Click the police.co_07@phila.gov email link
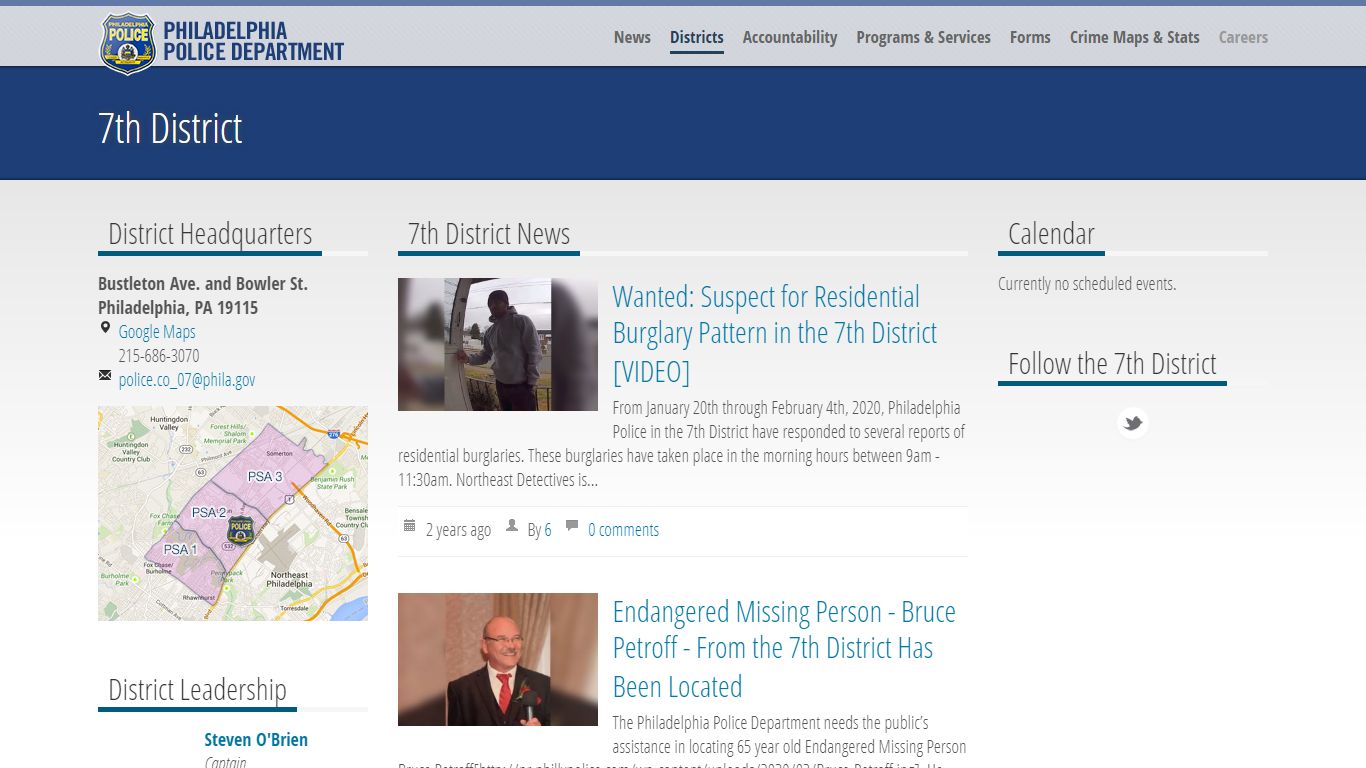This screenshot has height=768, width=1366. 187,380
